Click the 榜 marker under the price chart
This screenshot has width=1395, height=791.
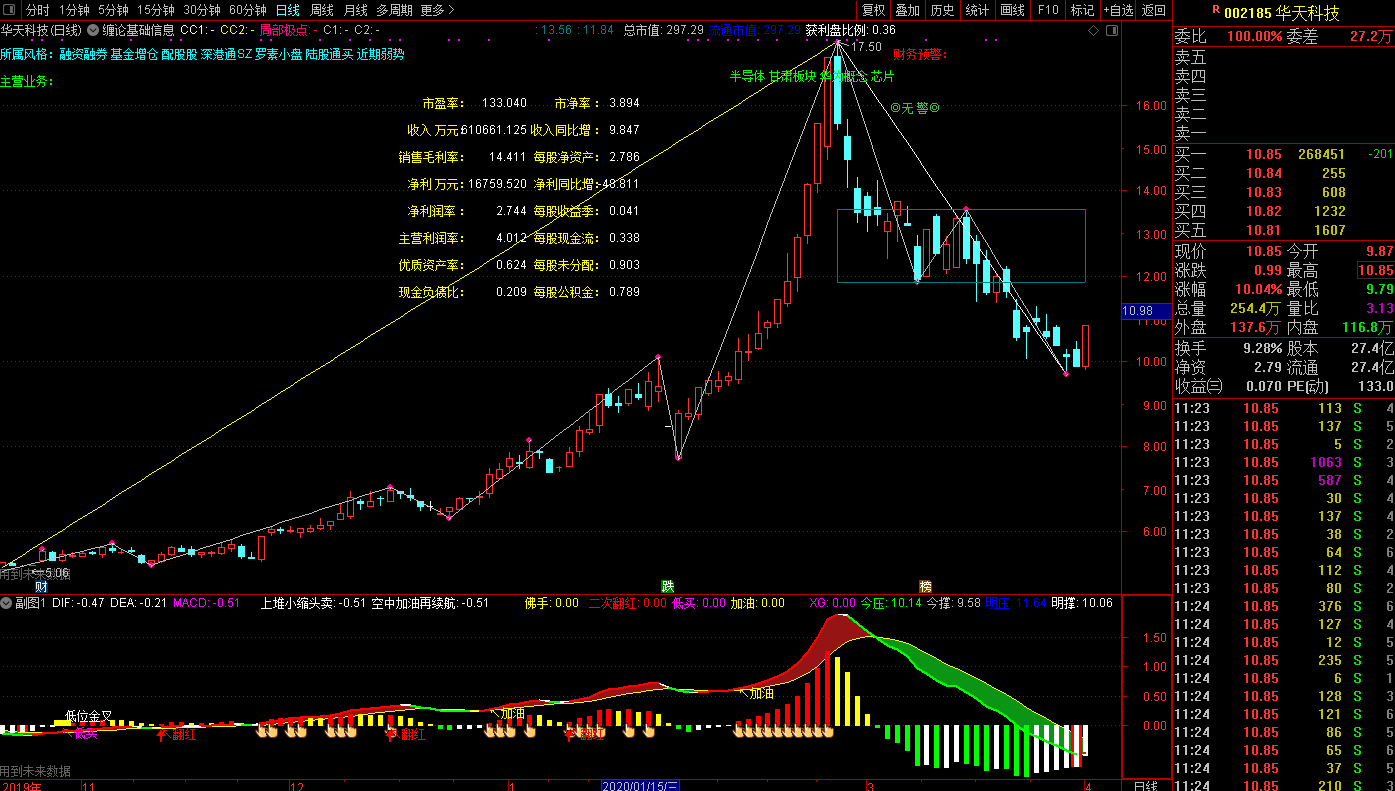coord(926,586)
